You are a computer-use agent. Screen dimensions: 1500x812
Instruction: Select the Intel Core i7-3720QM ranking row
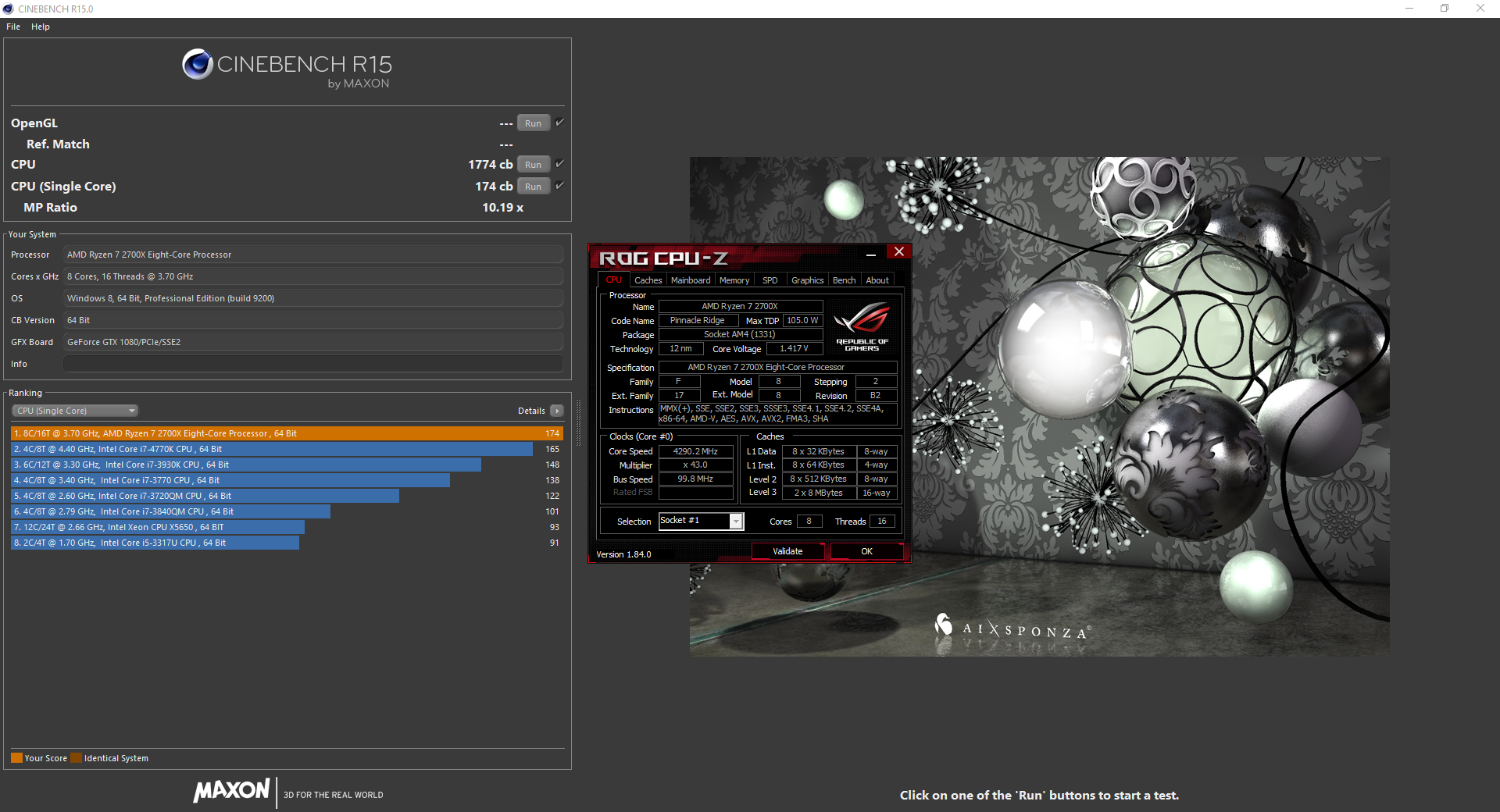[x=287, y=496]
